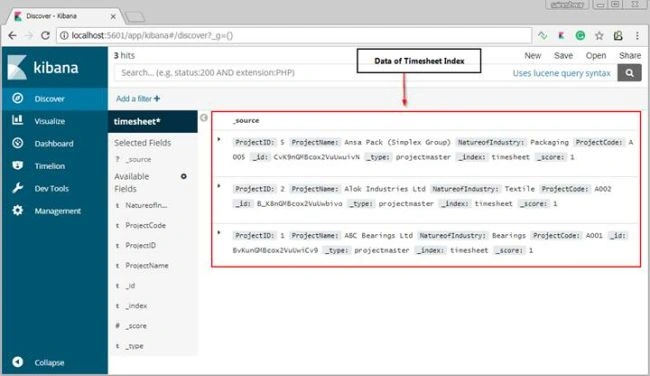Viewport: 650px width, 376px height.
Task: Reload the page in the browser
Action: (45, 36)
